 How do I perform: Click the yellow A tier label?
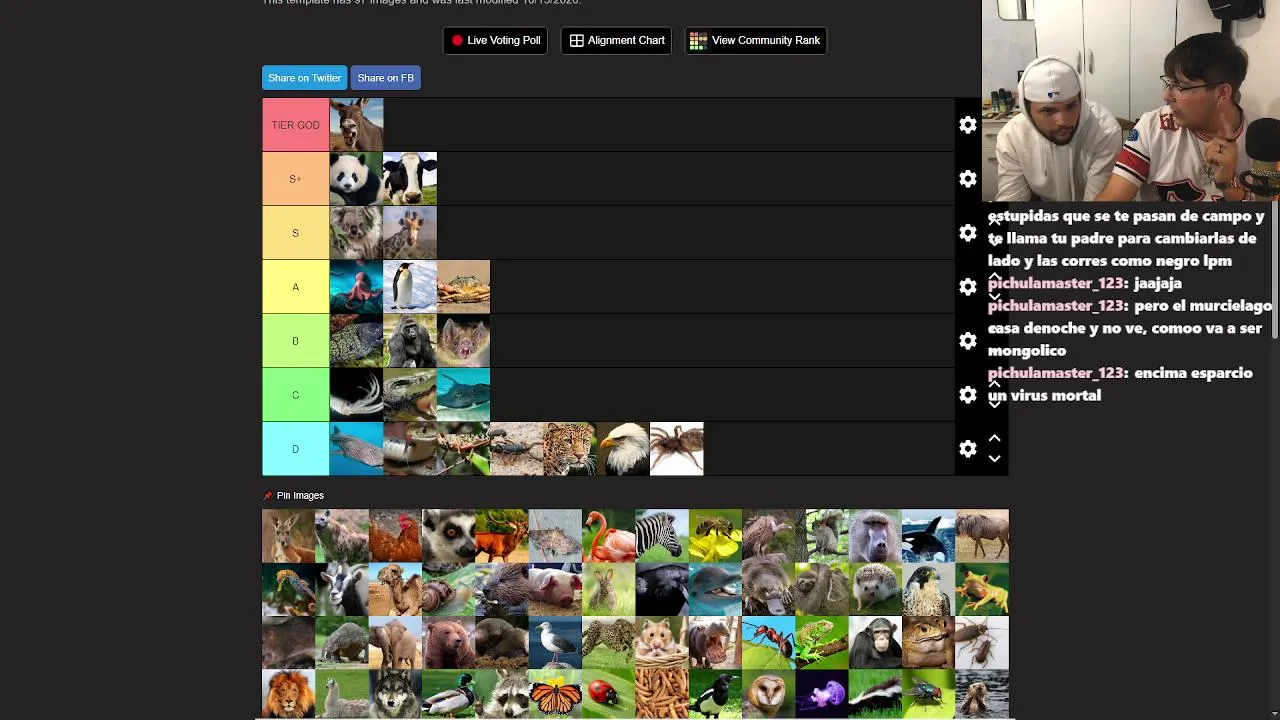[x=295, y=287]
